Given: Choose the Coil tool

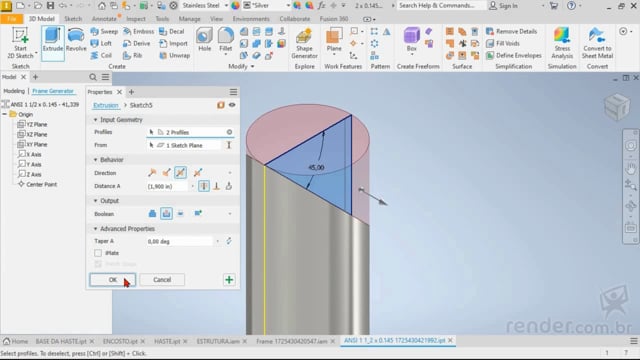Looking at the screenshot, I should click(x=101, y=55).
